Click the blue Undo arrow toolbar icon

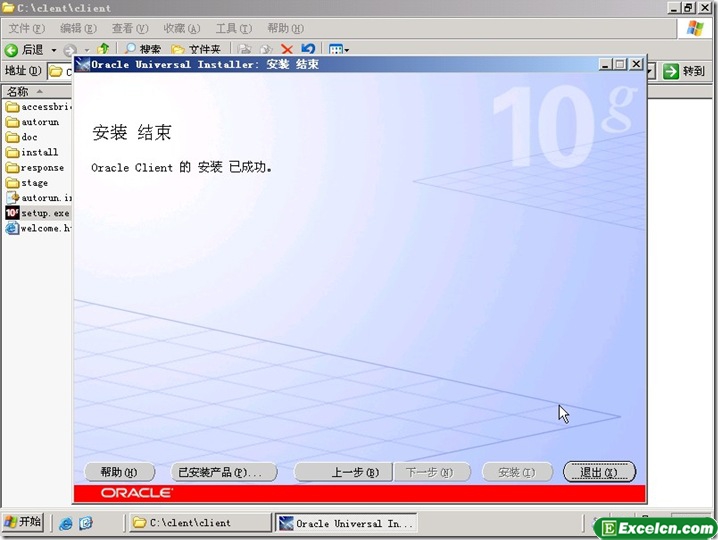[x=308, y=49]
